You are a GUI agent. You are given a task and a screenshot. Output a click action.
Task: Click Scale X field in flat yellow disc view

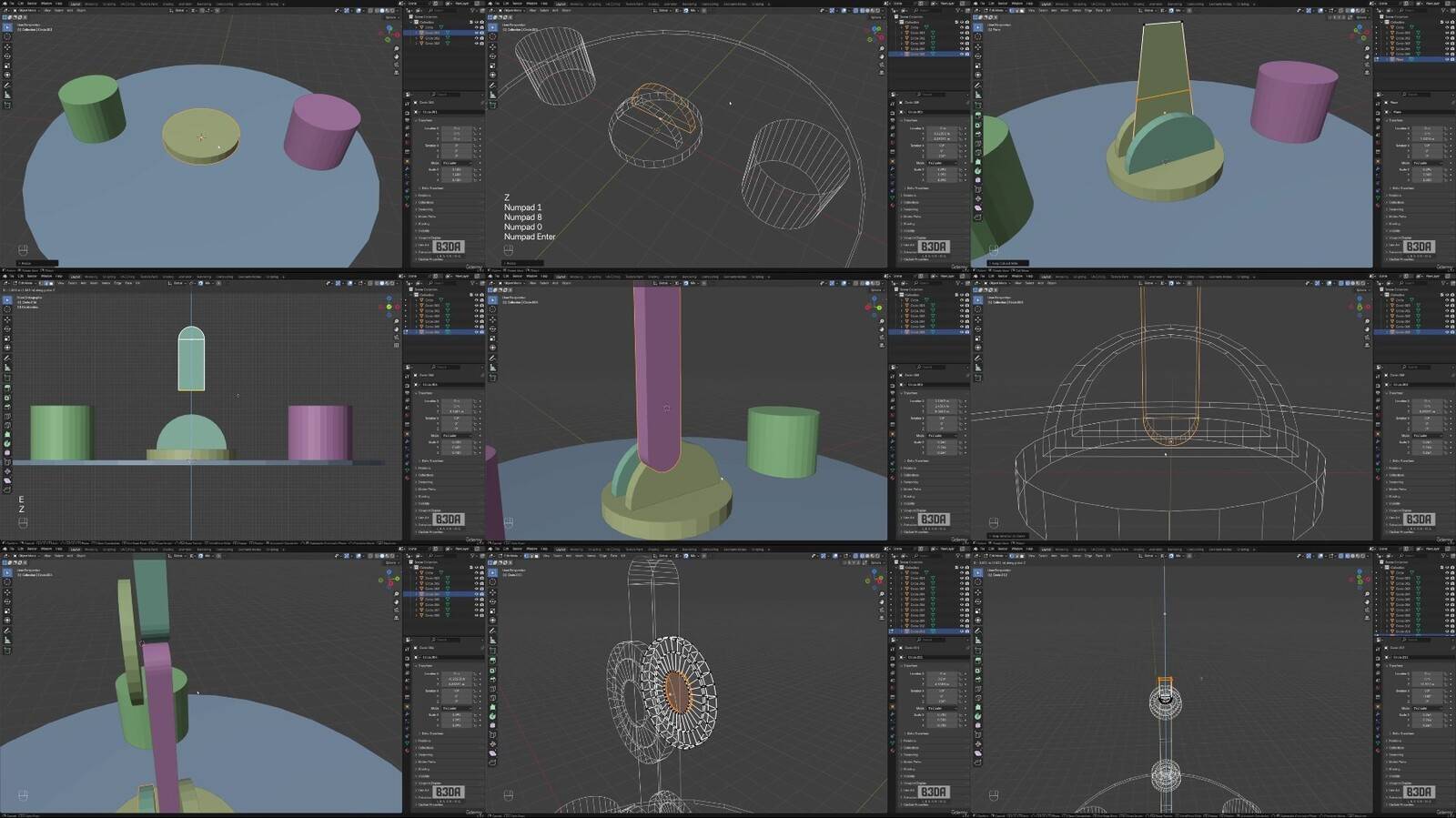pos(457,169)
